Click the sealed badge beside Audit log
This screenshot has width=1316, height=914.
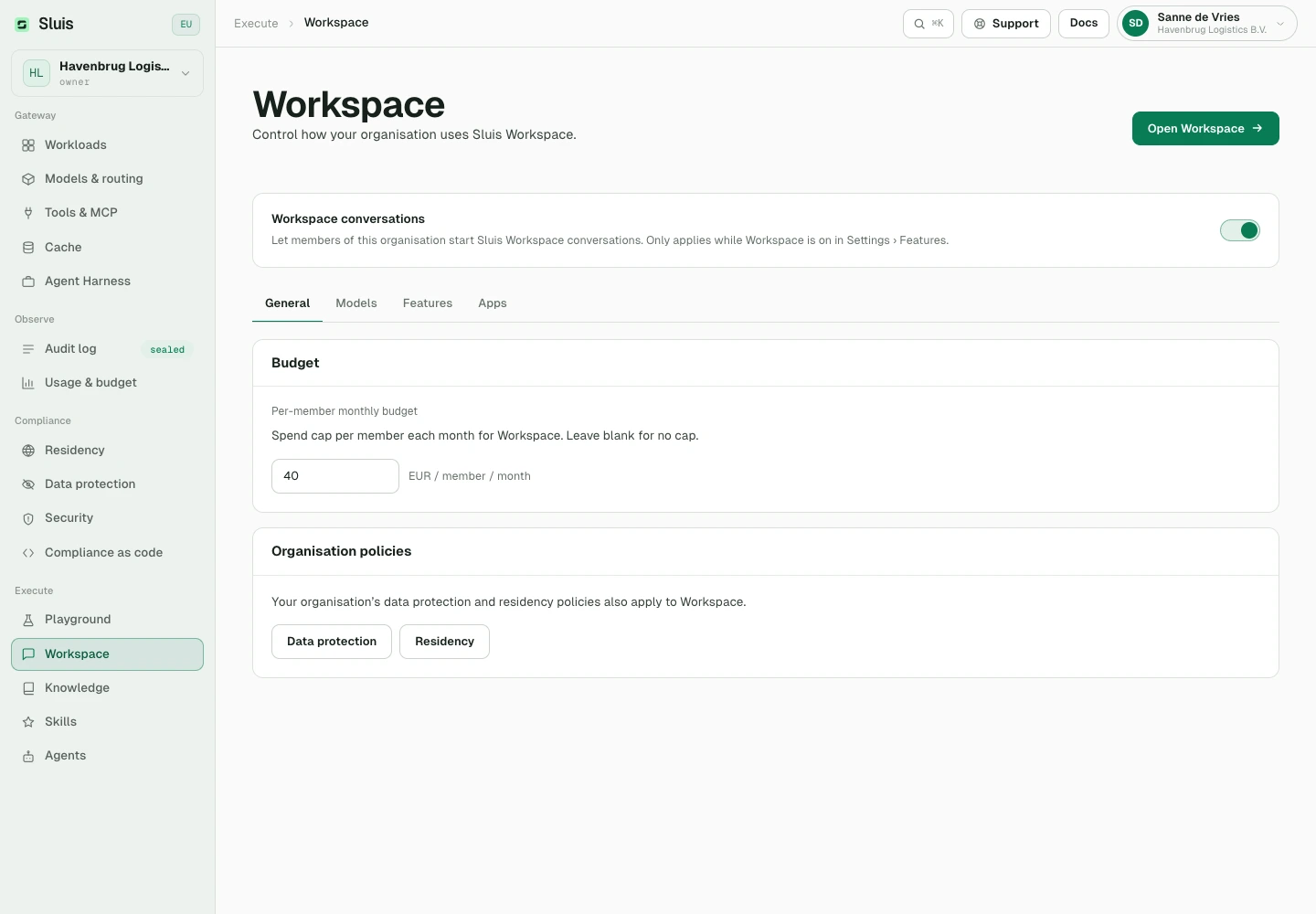167,350
